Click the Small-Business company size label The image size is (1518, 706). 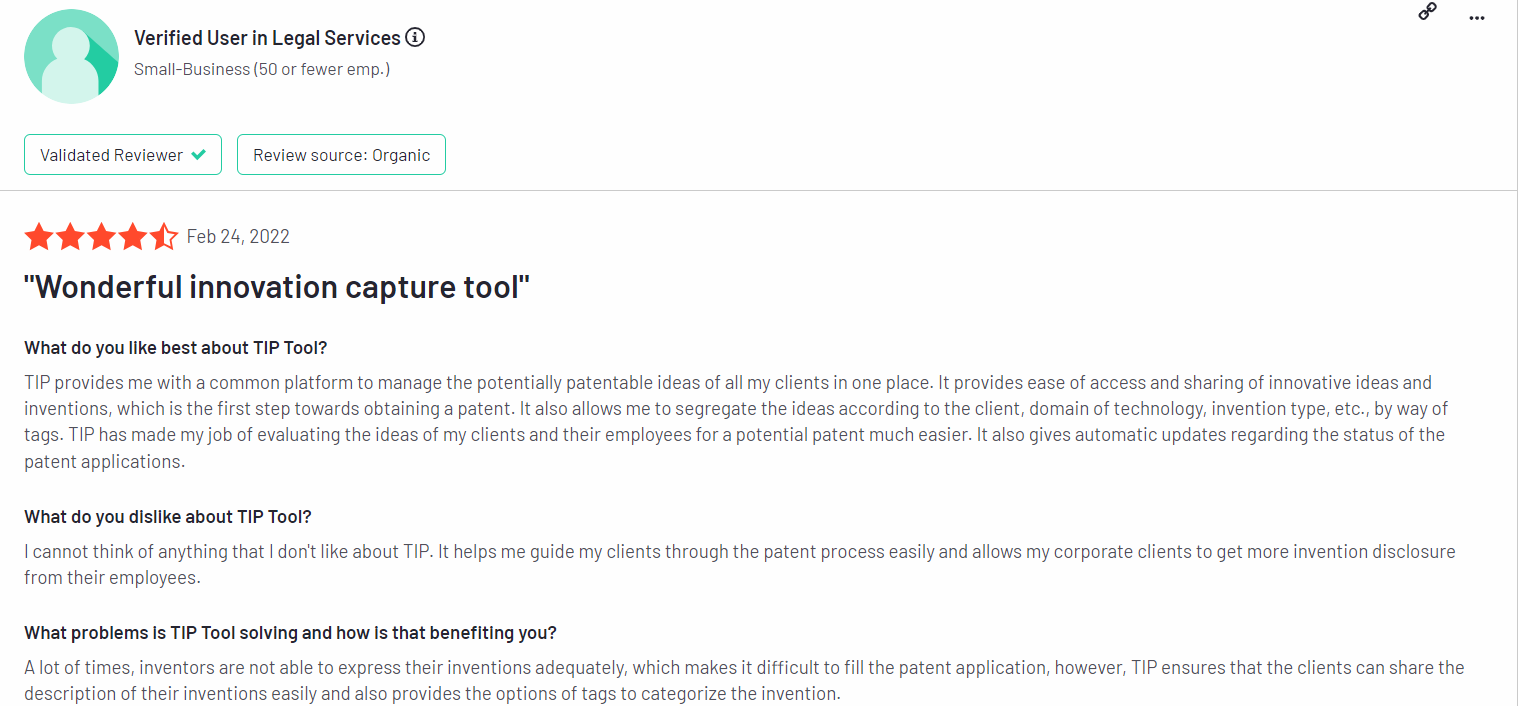click(x=262, y=70)
